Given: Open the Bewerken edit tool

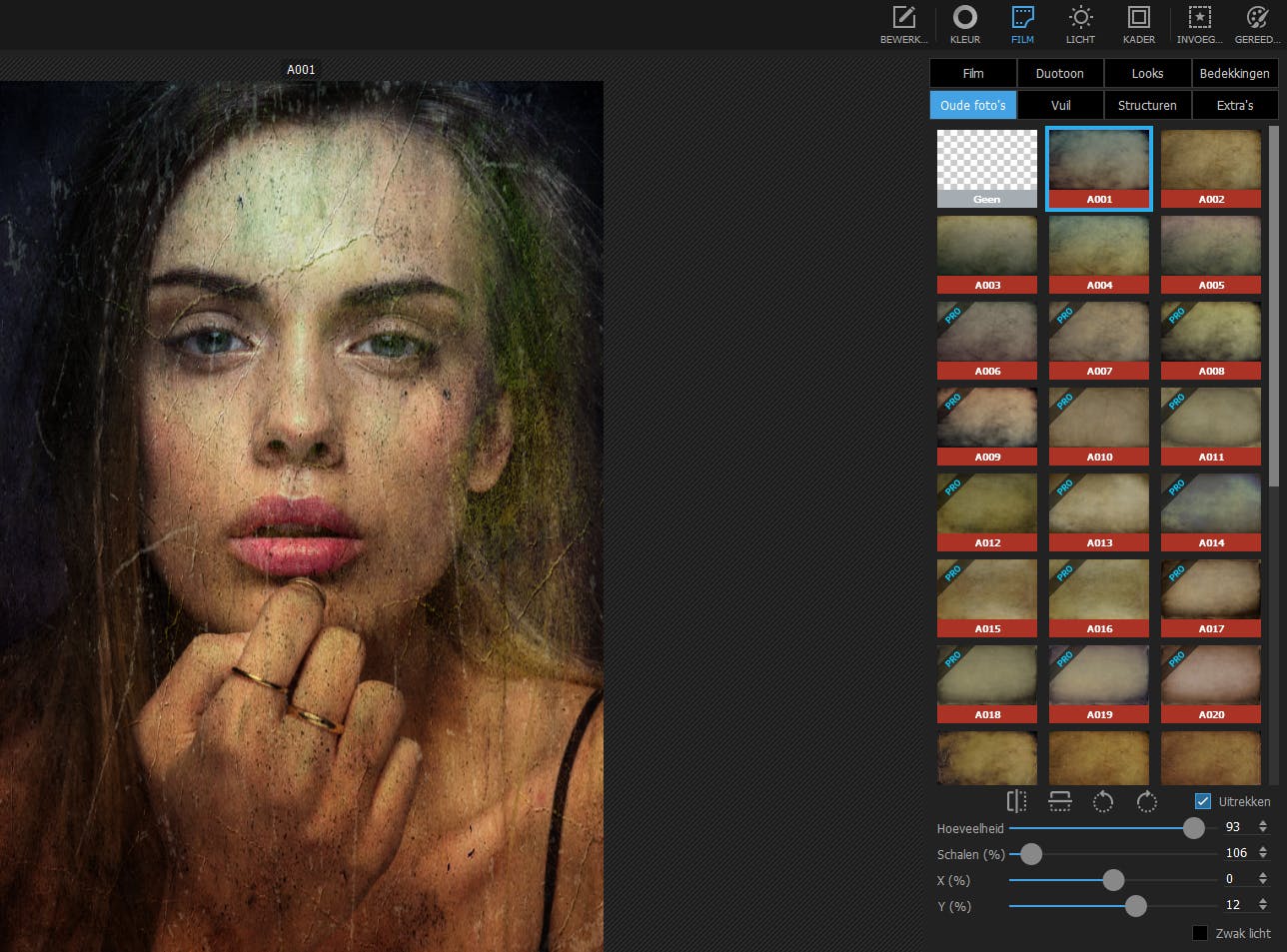Looking at the screenshot, I should tap(903, 24).
